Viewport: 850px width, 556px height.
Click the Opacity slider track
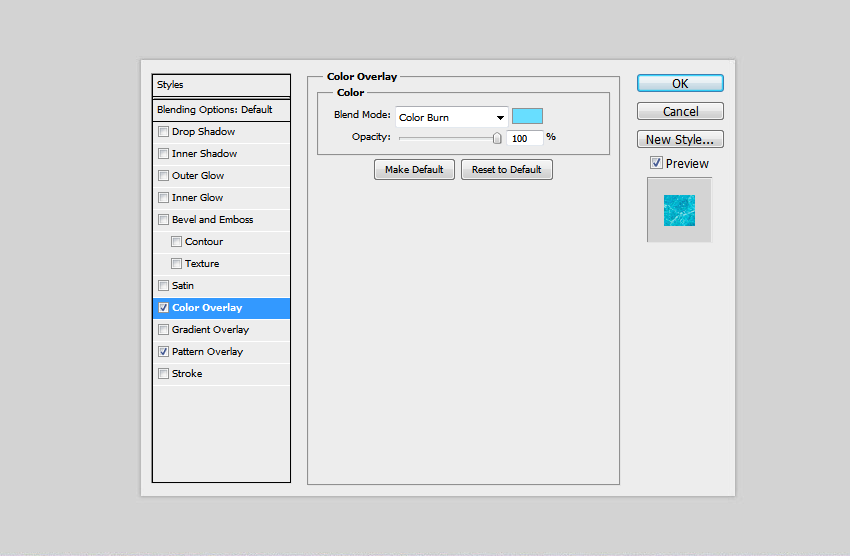pos(446,138)
